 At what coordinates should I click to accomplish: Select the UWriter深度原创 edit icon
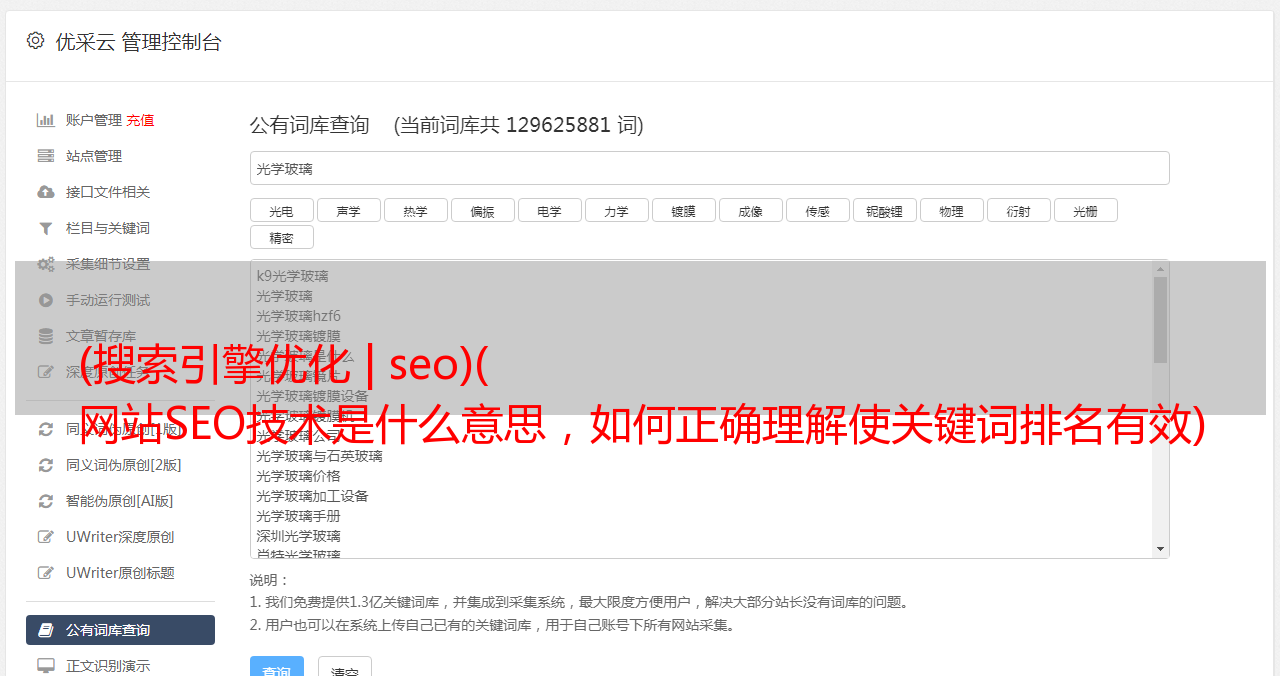click(x=45, y=537)
